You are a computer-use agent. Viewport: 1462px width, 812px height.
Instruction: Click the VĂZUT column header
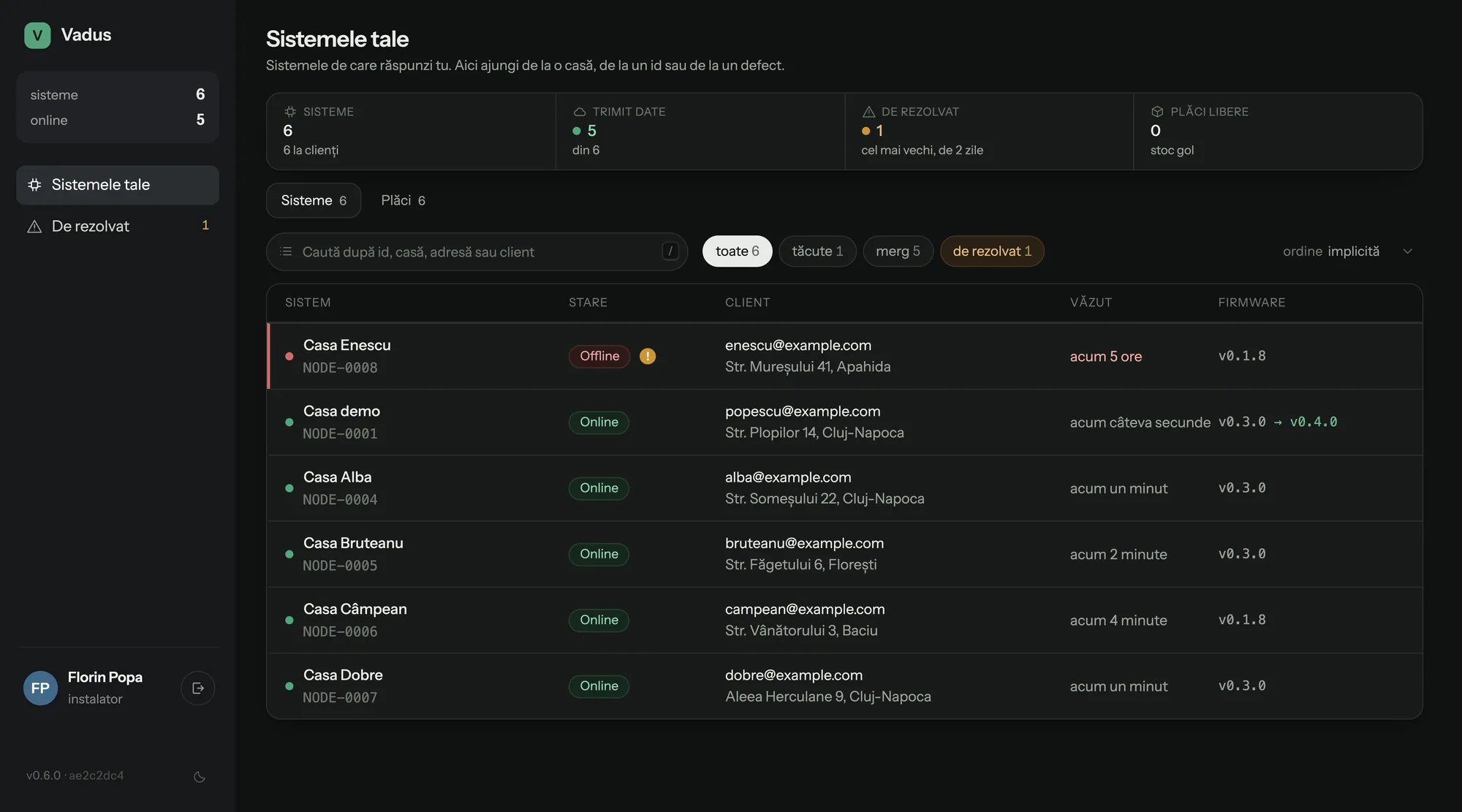1091,303
